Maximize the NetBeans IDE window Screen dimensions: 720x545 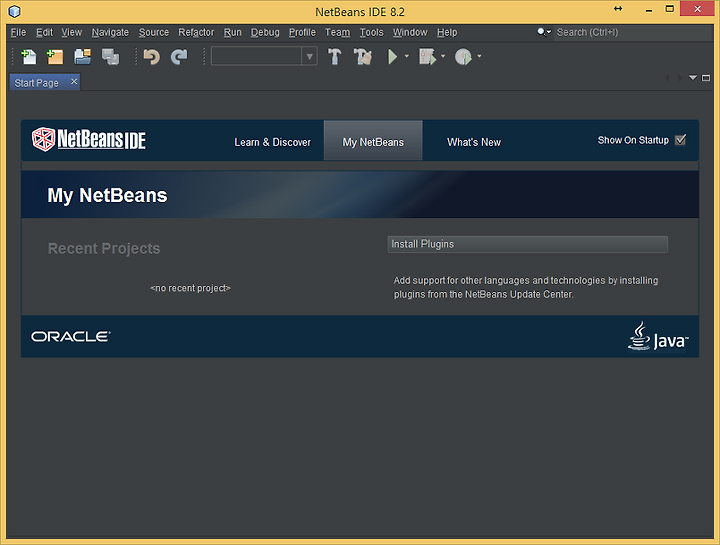[669, 9]
